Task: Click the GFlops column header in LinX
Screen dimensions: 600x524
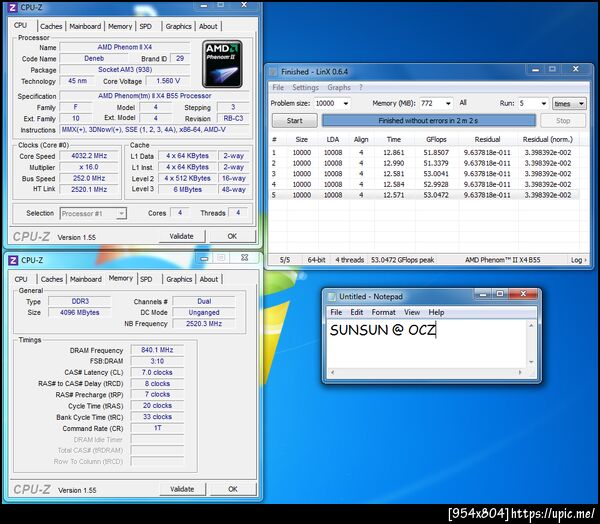Action: pyautogui.click(x=436, y=139)
